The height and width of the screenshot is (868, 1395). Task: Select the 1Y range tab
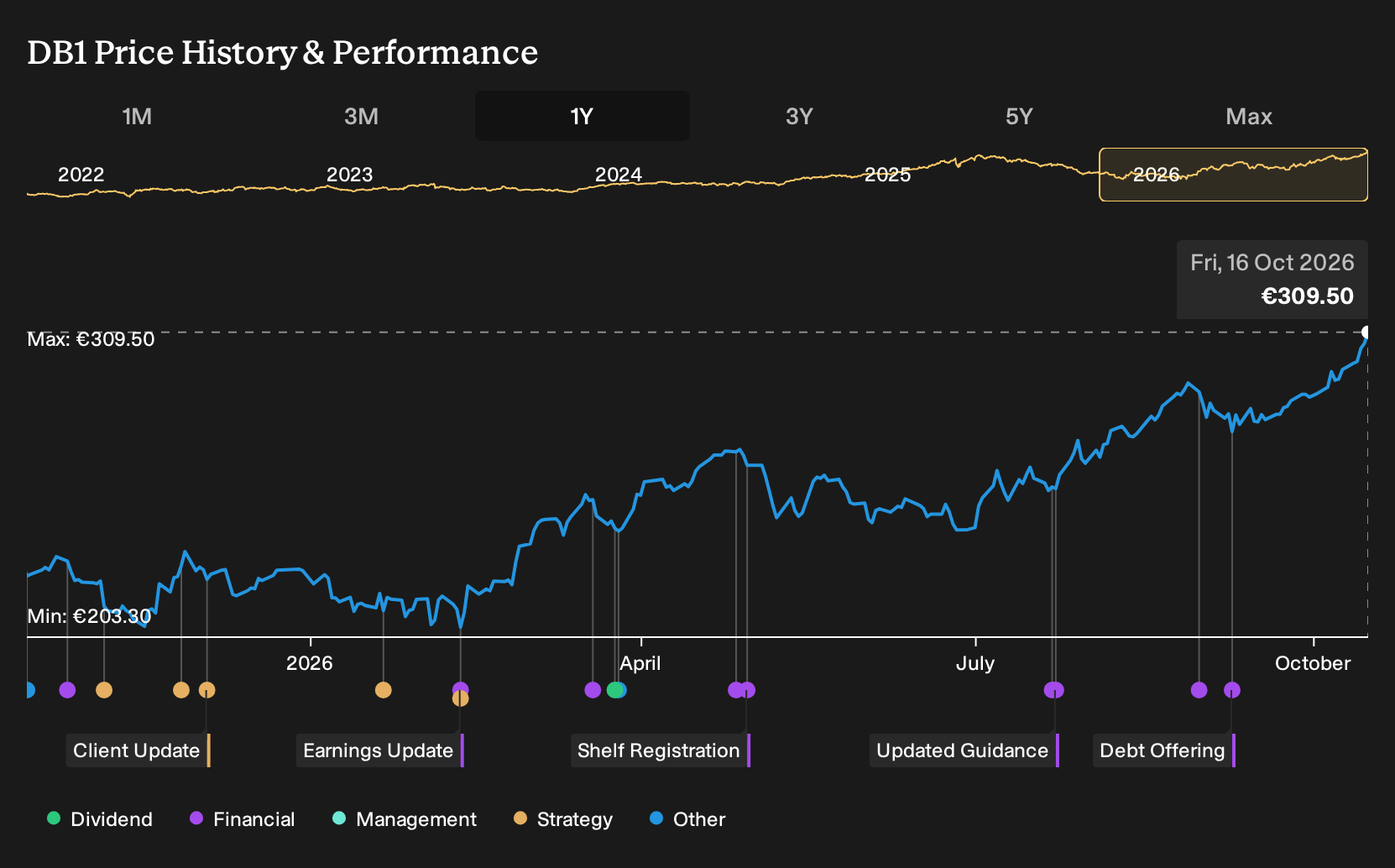583,116
